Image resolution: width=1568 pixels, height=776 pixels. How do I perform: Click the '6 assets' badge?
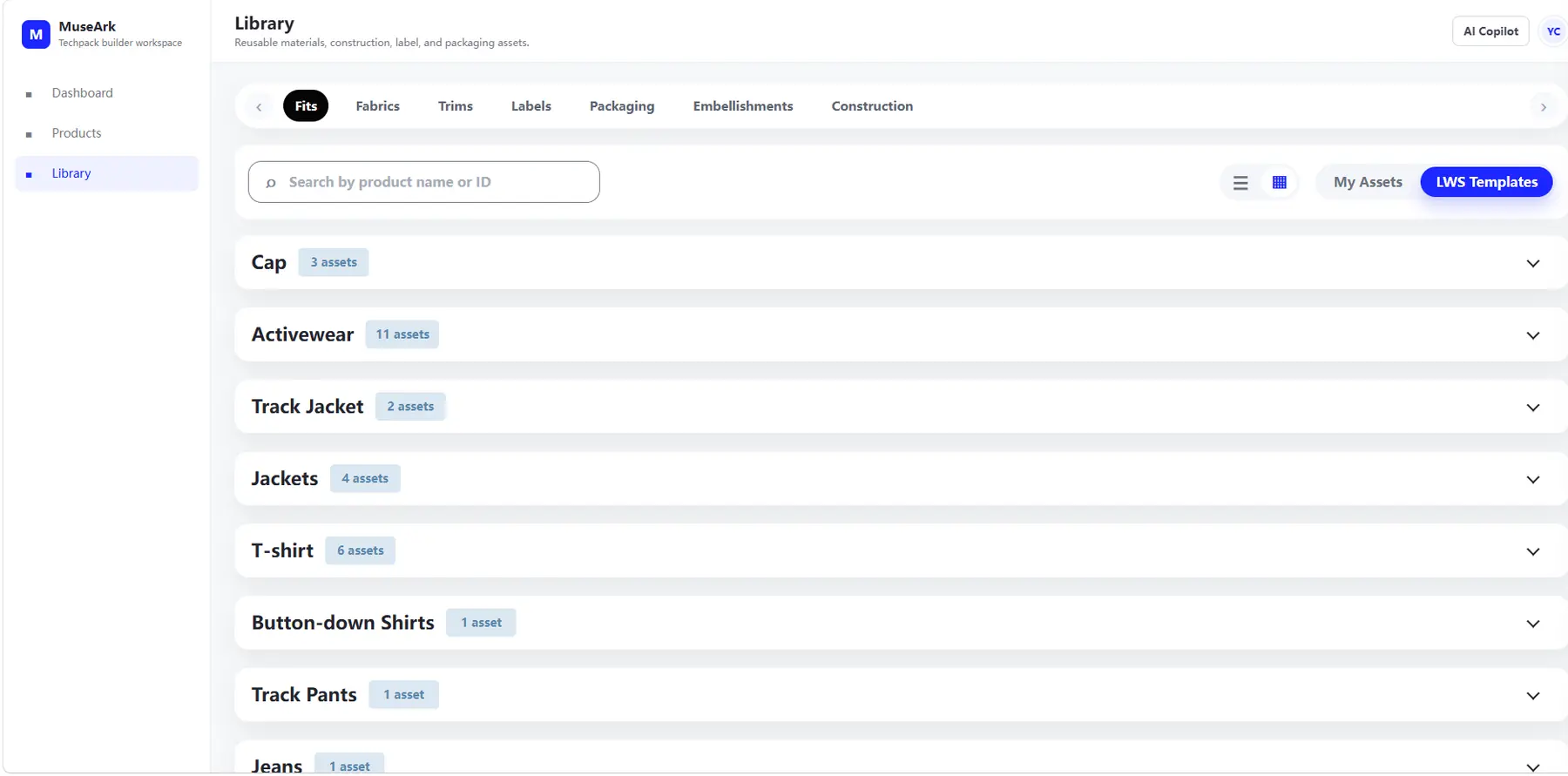(x=361, y=550)
